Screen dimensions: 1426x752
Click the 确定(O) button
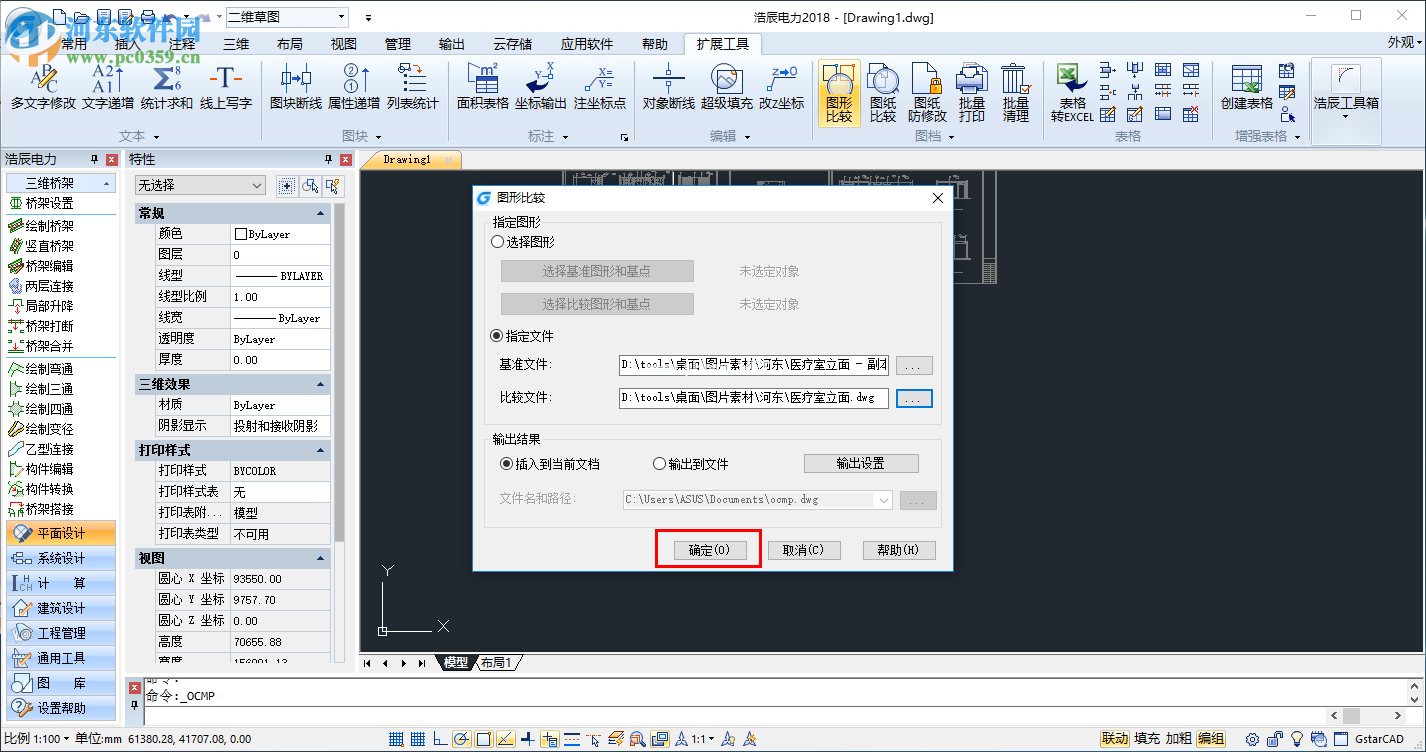point(710,550)
